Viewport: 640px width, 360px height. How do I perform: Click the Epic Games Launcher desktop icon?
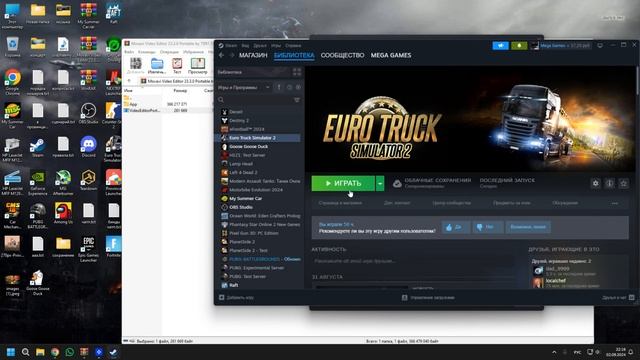pyautogui.click(x=88, y=249)
